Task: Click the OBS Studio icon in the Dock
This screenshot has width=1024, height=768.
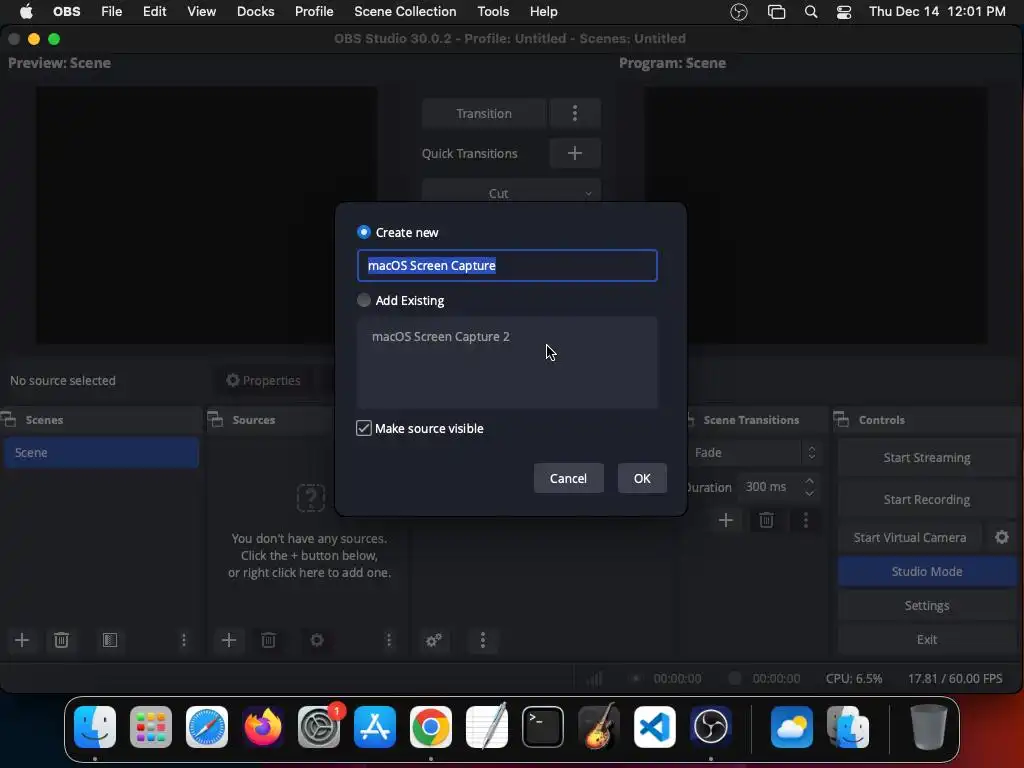Action: point(711,726)
